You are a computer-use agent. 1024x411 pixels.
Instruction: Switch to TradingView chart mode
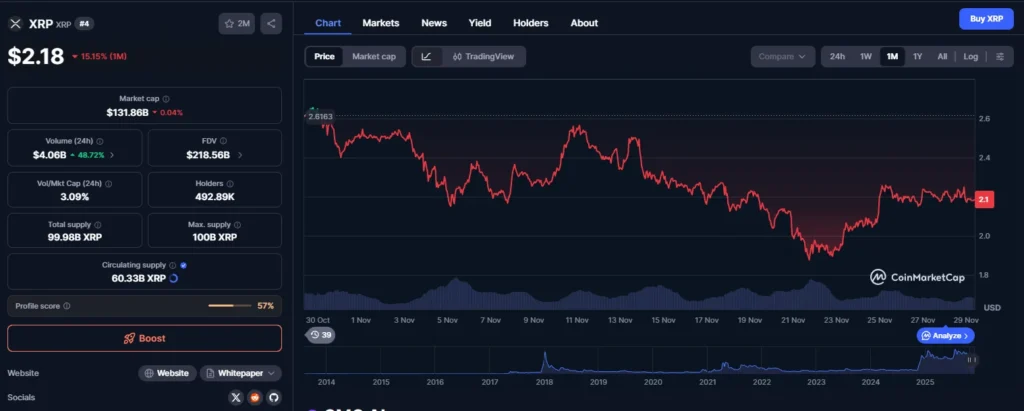pyautogui.click(x=483, y=57)
